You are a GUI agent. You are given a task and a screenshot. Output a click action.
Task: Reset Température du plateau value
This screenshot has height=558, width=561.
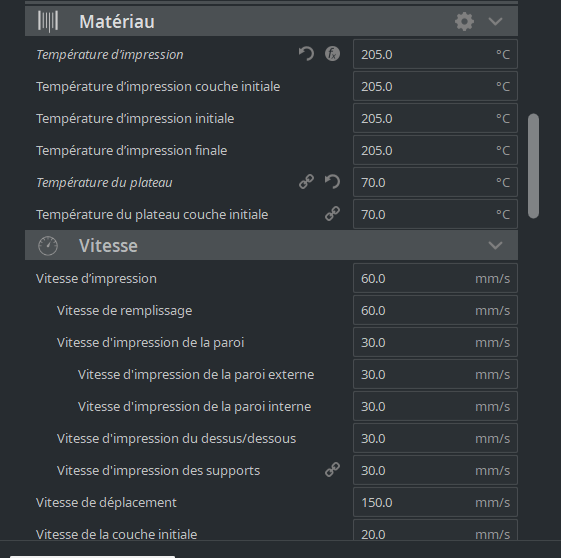pyautogui.click(x=332, y=182)
